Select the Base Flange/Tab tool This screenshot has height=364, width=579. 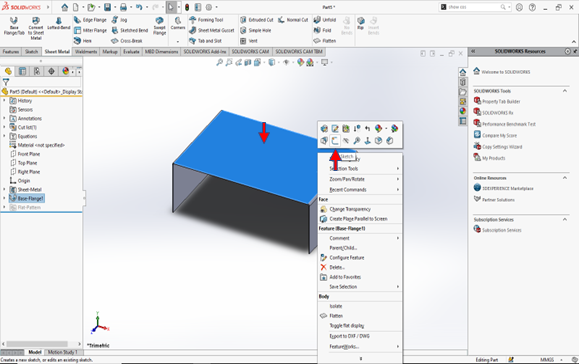pos(14,26)
